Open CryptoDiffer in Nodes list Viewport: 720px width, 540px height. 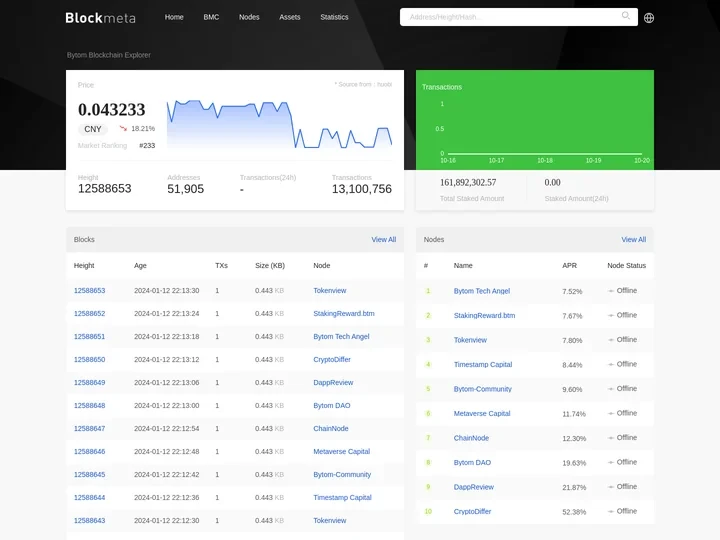click(x=472, y=511)
